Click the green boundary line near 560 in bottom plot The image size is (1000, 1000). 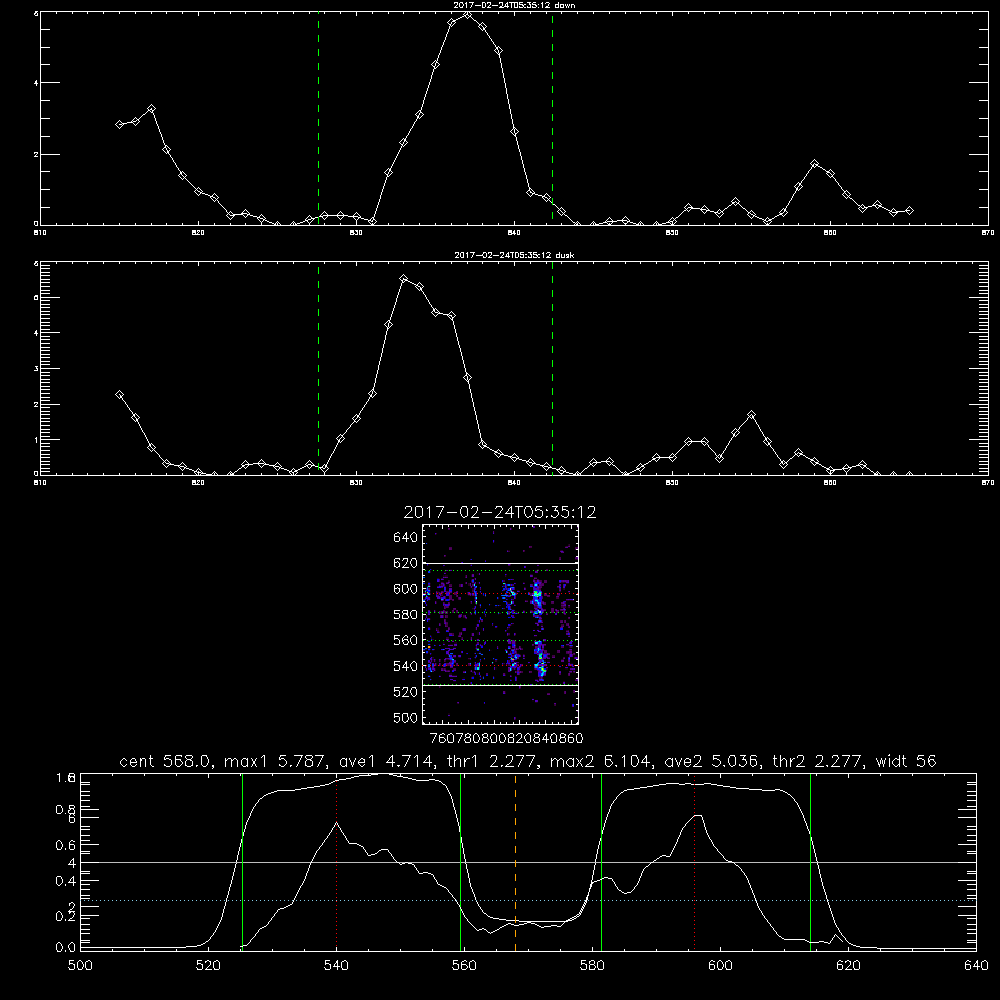(460, 862)
